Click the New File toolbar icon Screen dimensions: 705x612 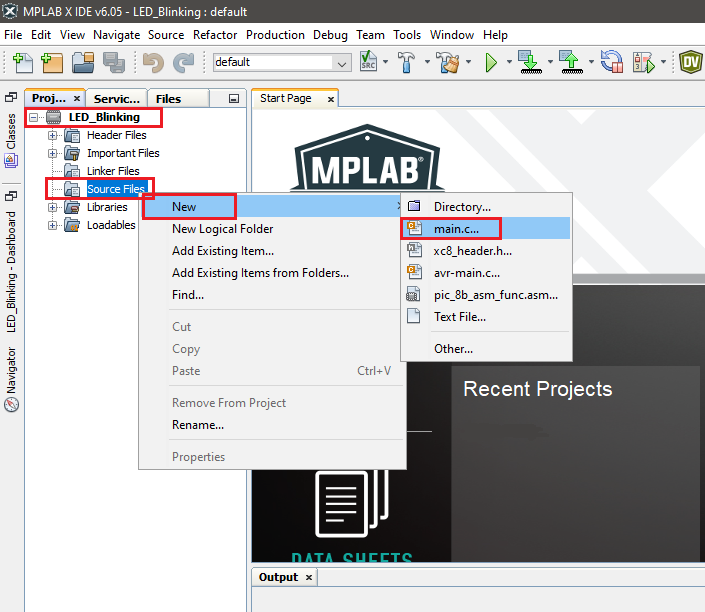point(23,63)
